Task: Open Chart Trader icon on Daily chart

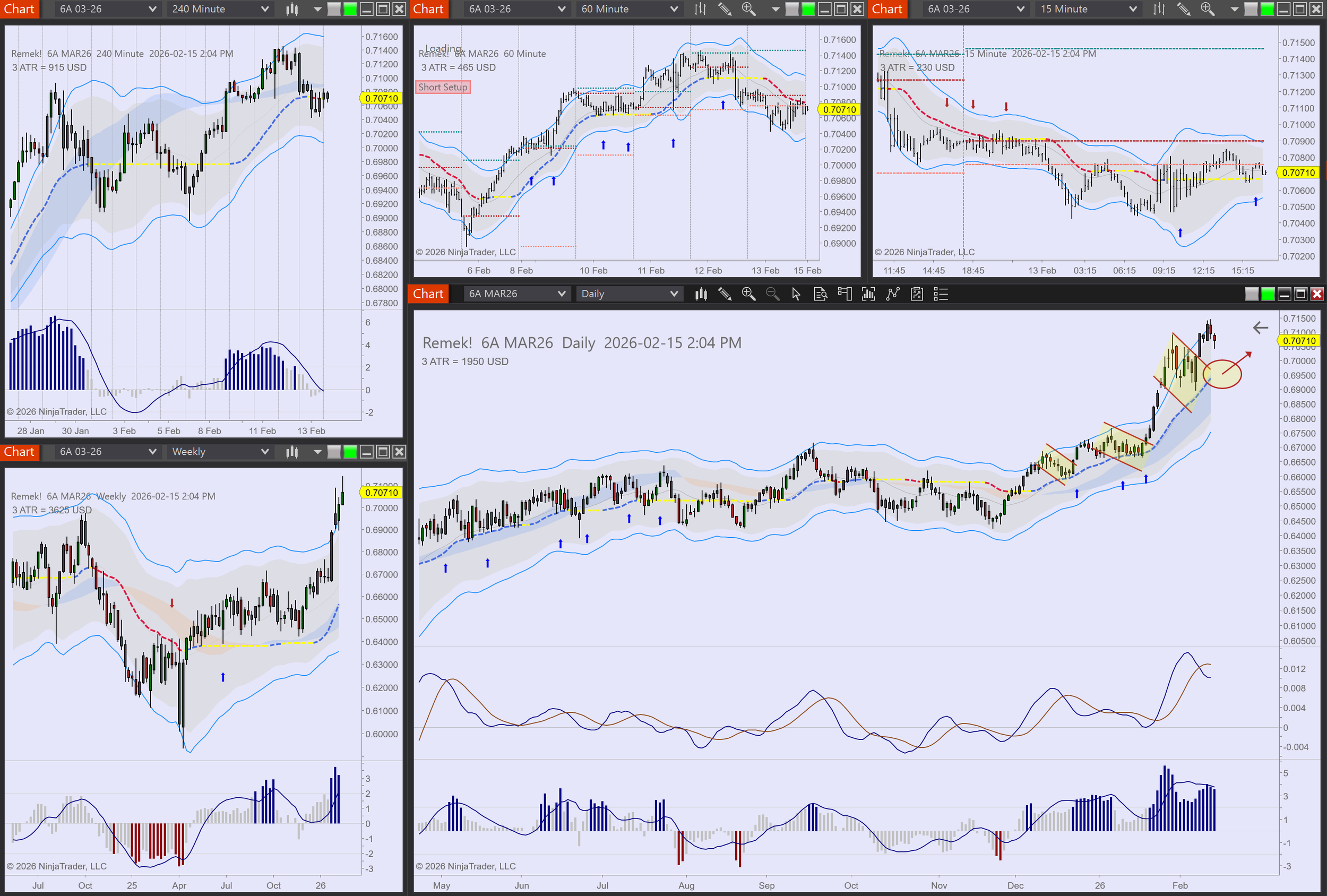Action: 844,294
